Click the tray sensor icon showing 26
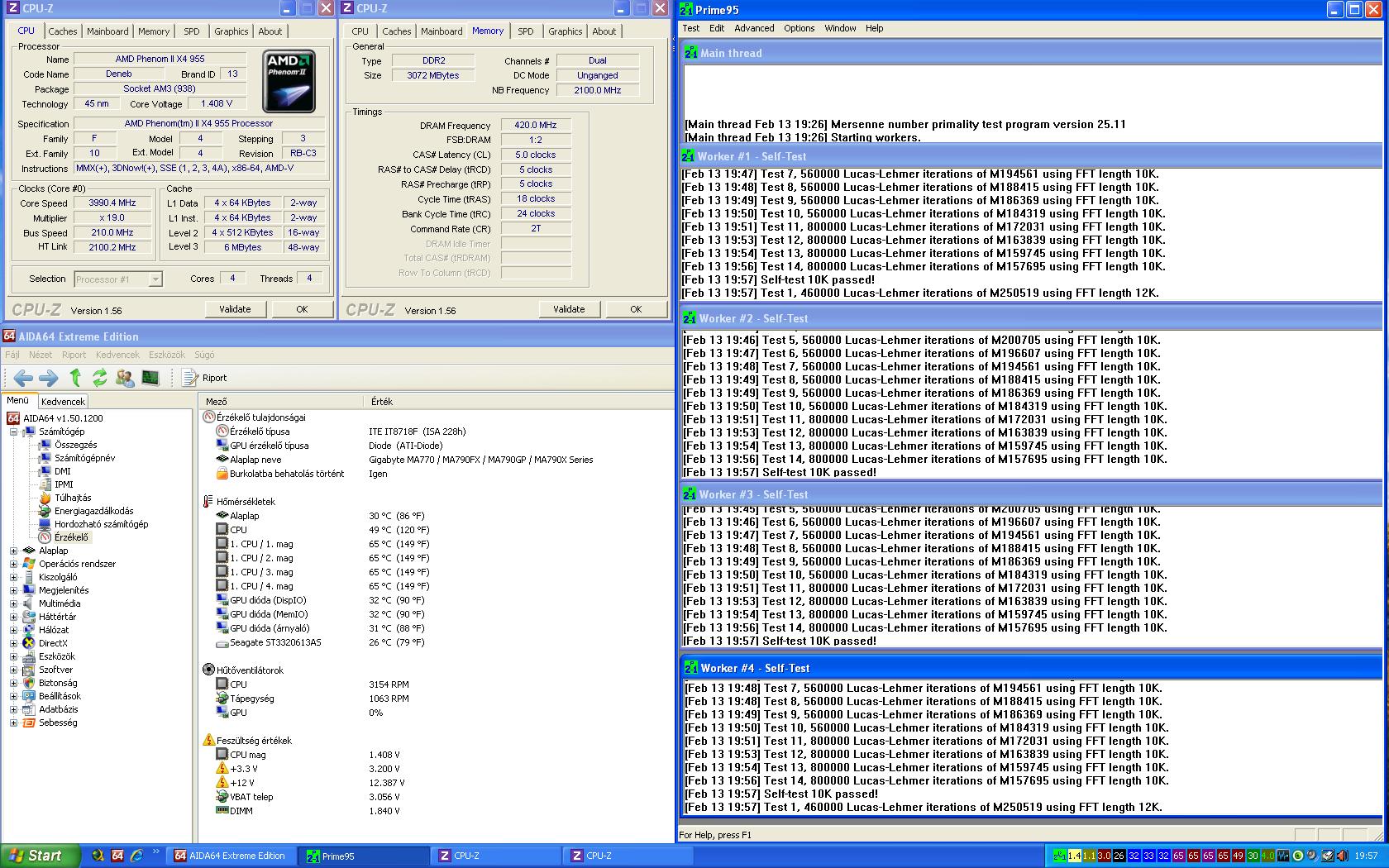This screenshot has width=1389, height=868. (1119, 856)
